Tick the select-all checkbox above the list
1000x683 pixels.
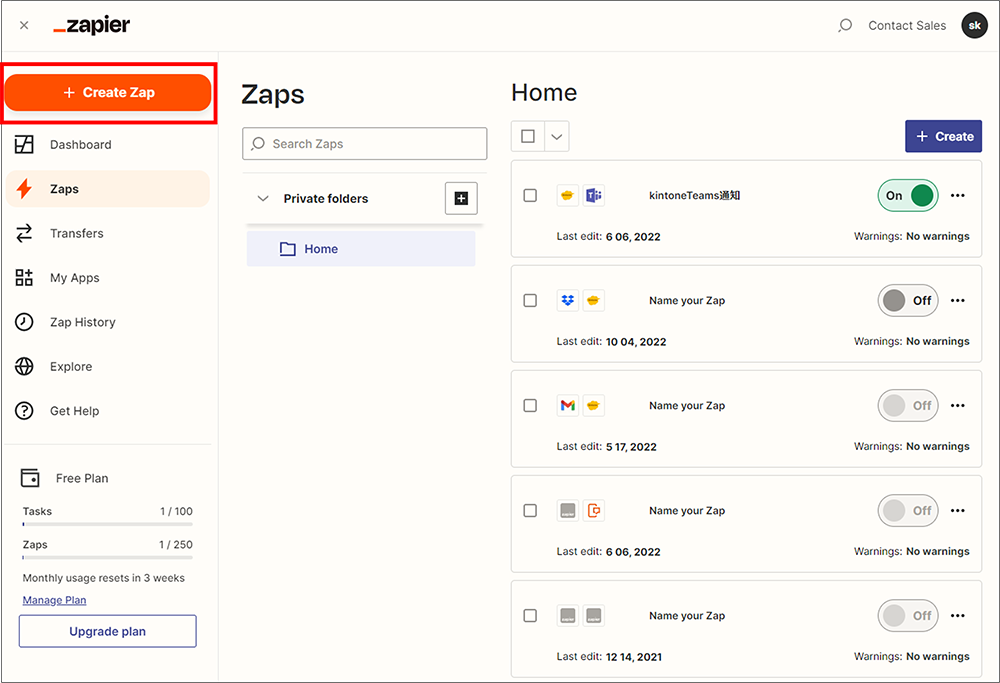click(528, 136)
